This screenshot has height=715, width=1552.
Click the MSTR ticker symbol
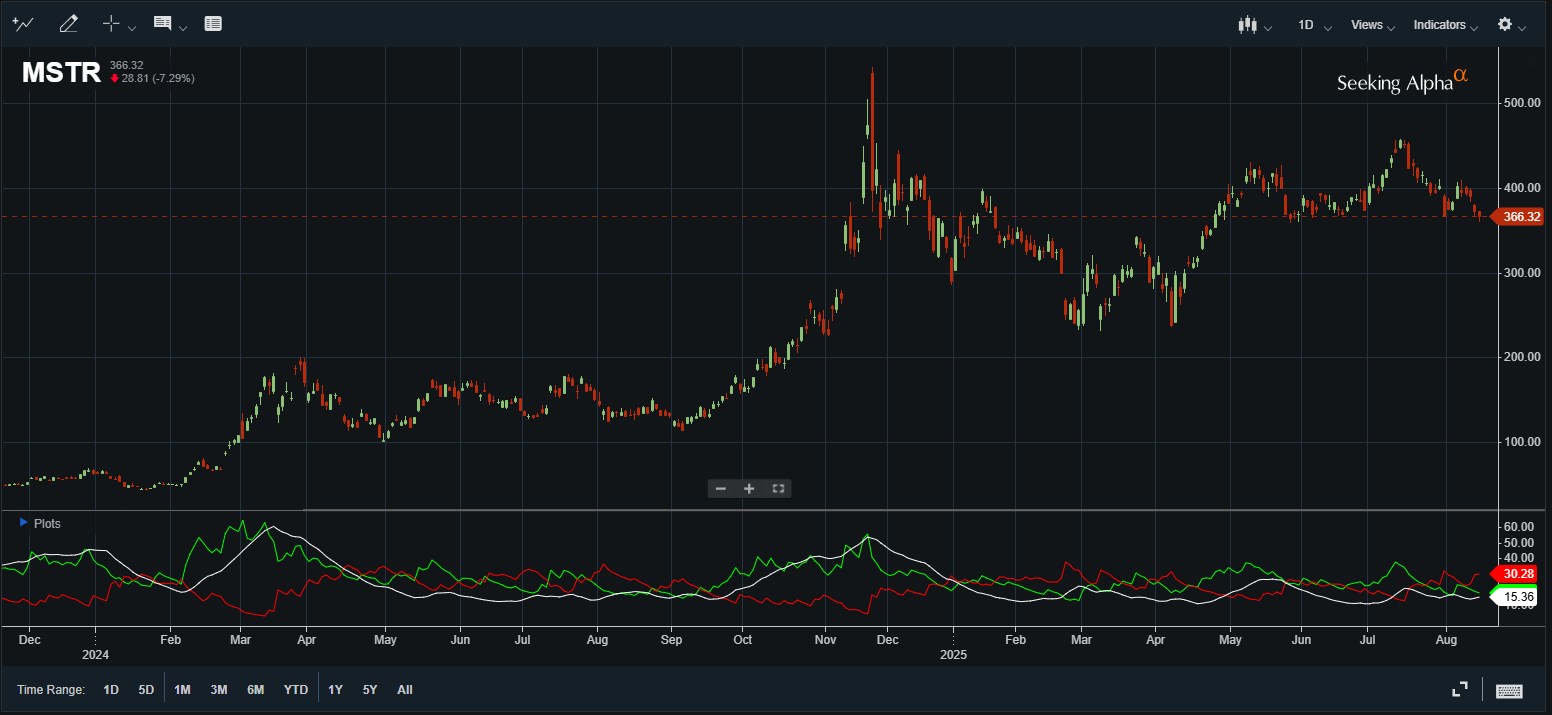pyautogui.click(x=61, y=72)
